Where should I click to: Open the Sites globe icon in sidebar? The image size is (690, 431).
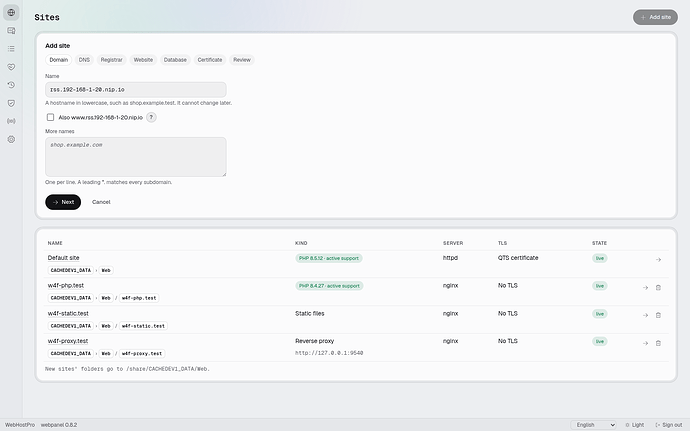tap(11, 12)
